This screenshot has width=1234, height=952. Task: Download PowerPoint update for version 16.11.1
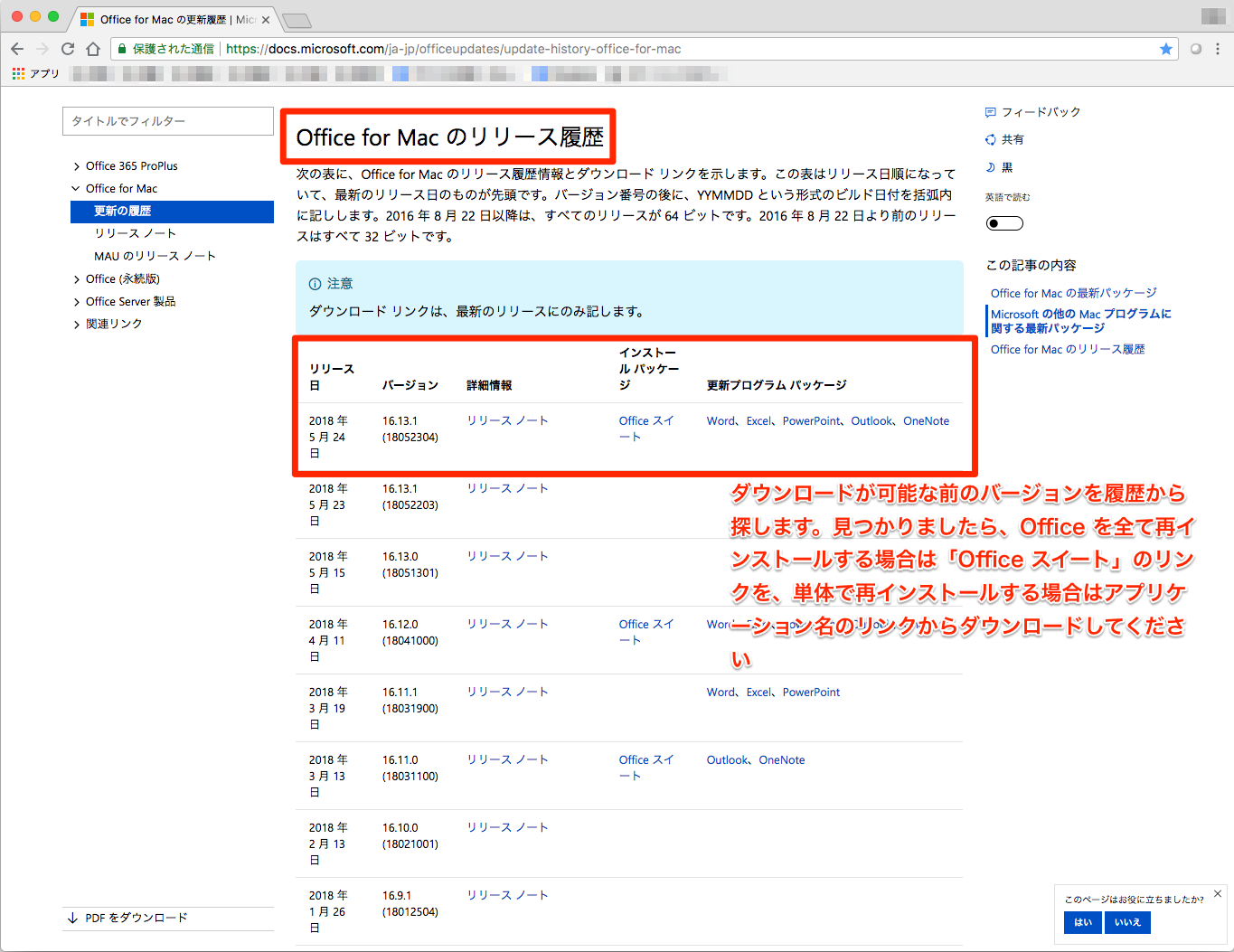pyautogui.click(x=812, y=693)
